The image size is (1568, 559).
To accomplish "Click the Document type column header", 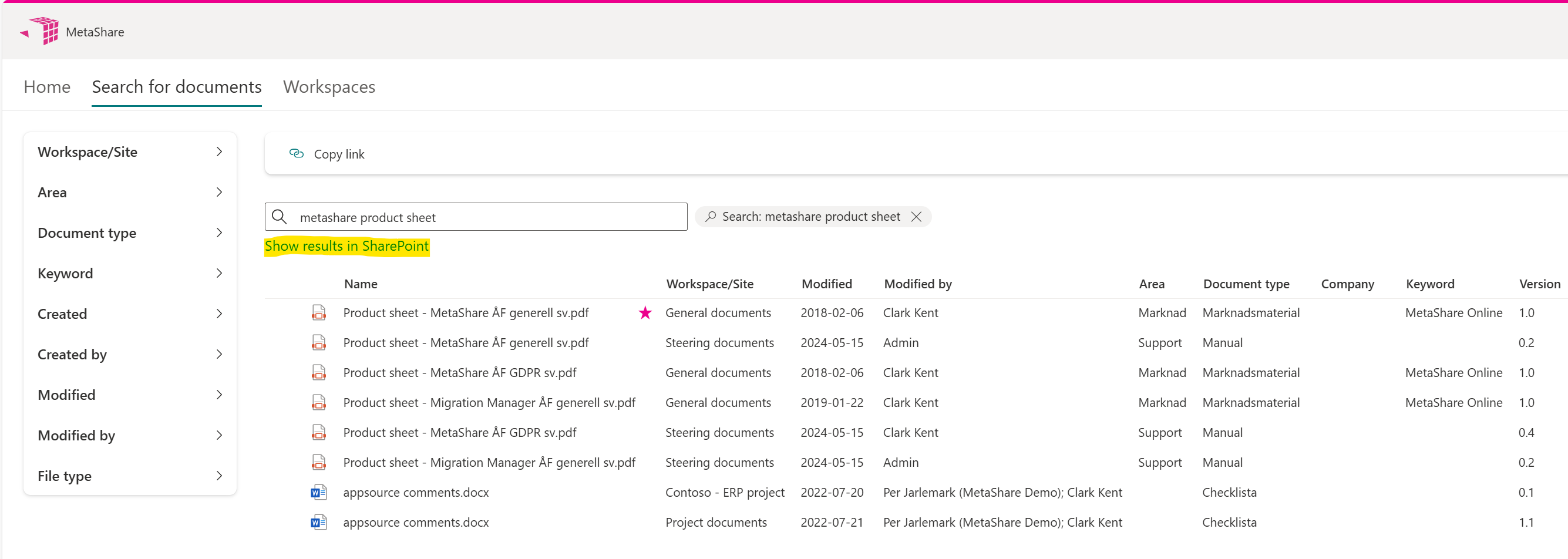I will [1246, 284].
